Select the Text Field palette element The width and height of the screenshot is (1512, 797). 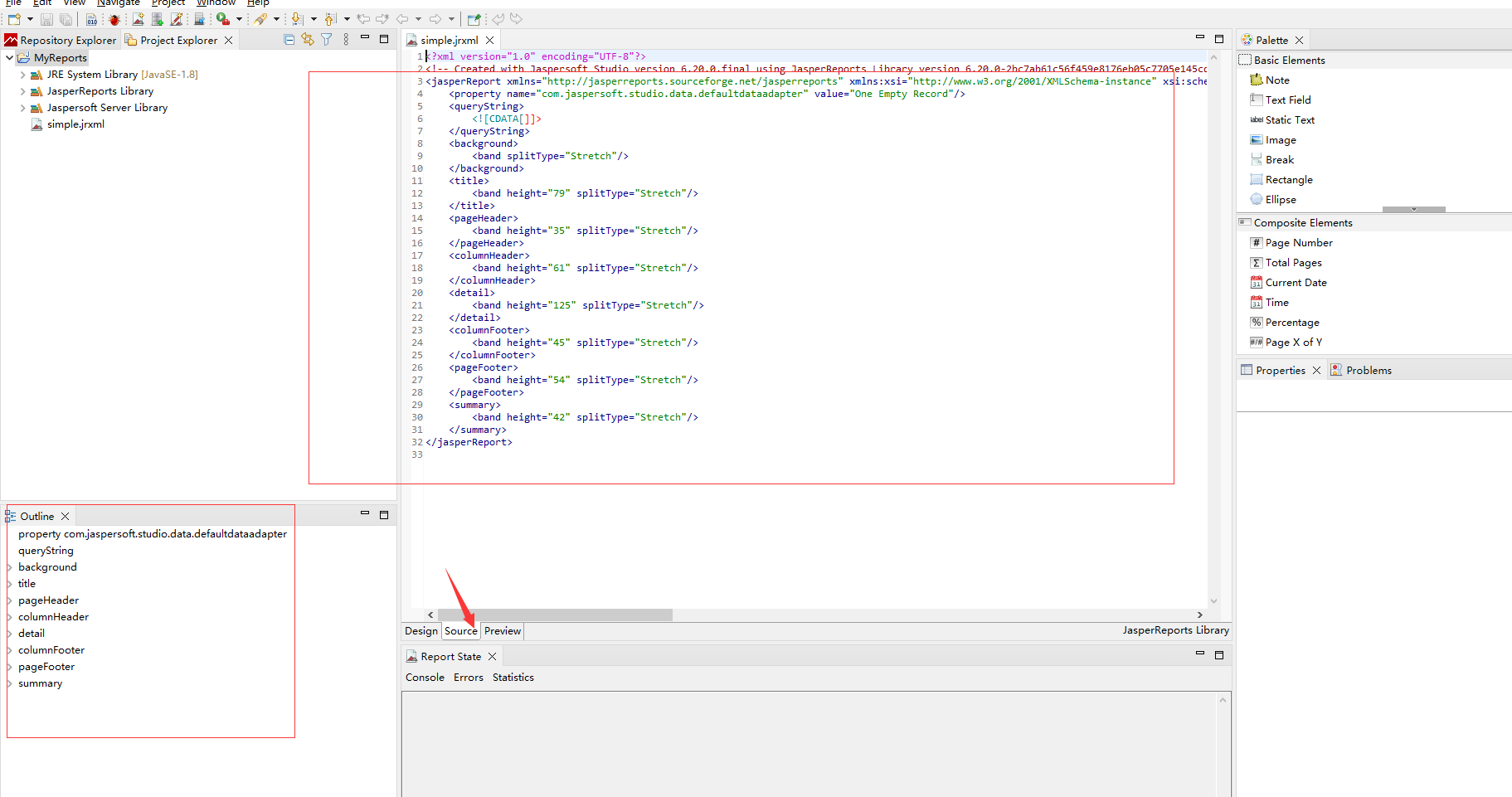pyautogui.click(x=1288, y=100)
